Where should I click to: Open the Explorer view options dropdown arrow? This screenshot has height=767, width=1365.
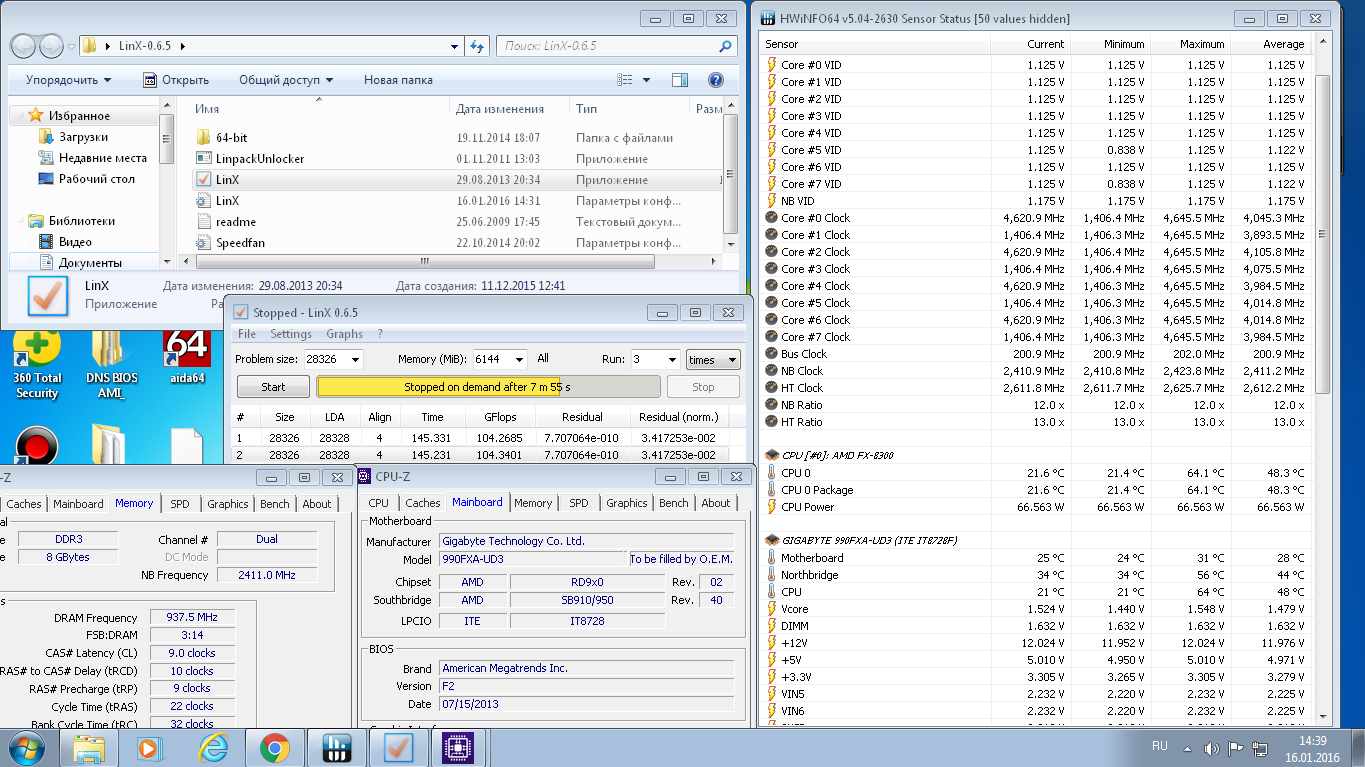click(646, 80)
